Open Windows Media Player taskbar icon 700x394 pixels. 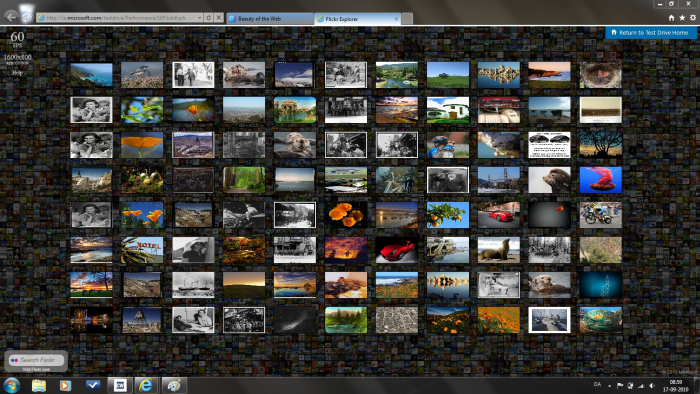click(65, 385)
